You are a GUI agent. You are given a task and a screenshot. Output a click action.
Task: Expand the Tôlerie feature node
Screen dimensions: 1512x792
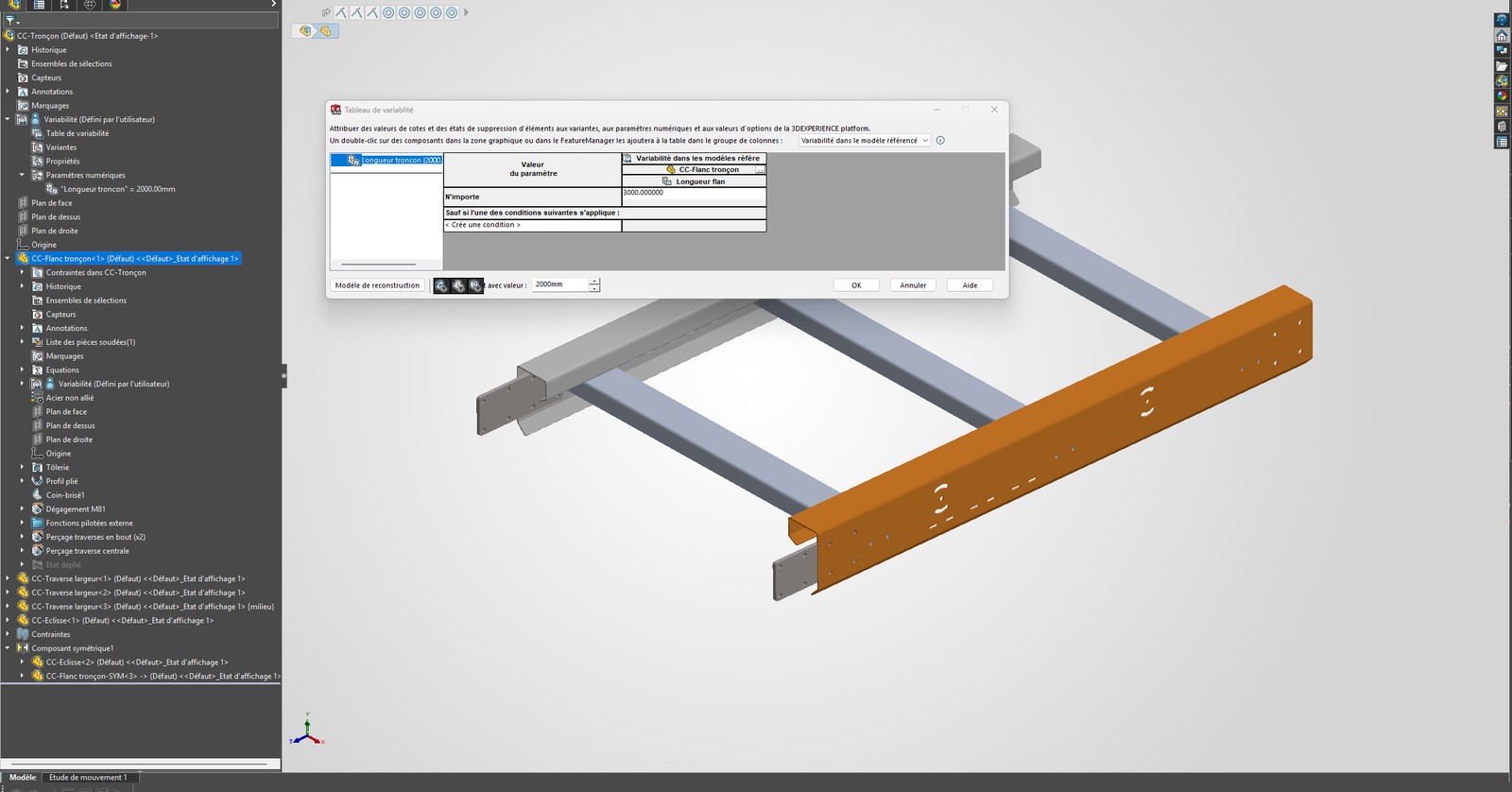coord(22,467)
